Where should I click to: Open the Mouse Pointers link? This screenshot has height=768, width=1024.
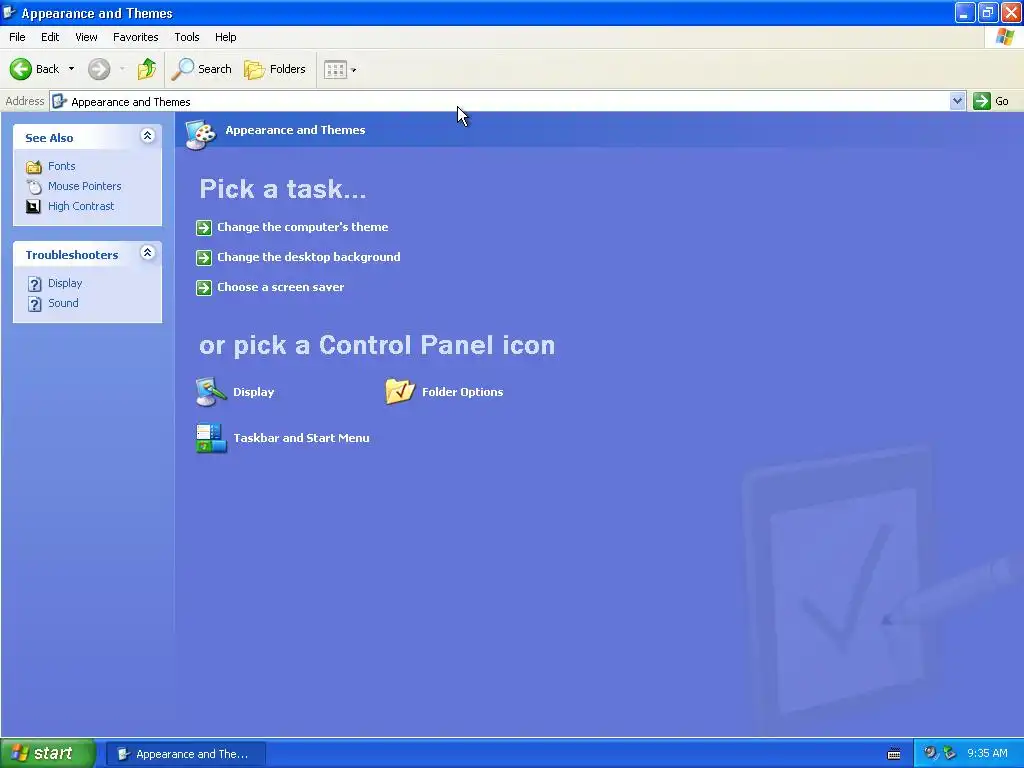click(x=84, y=186)
